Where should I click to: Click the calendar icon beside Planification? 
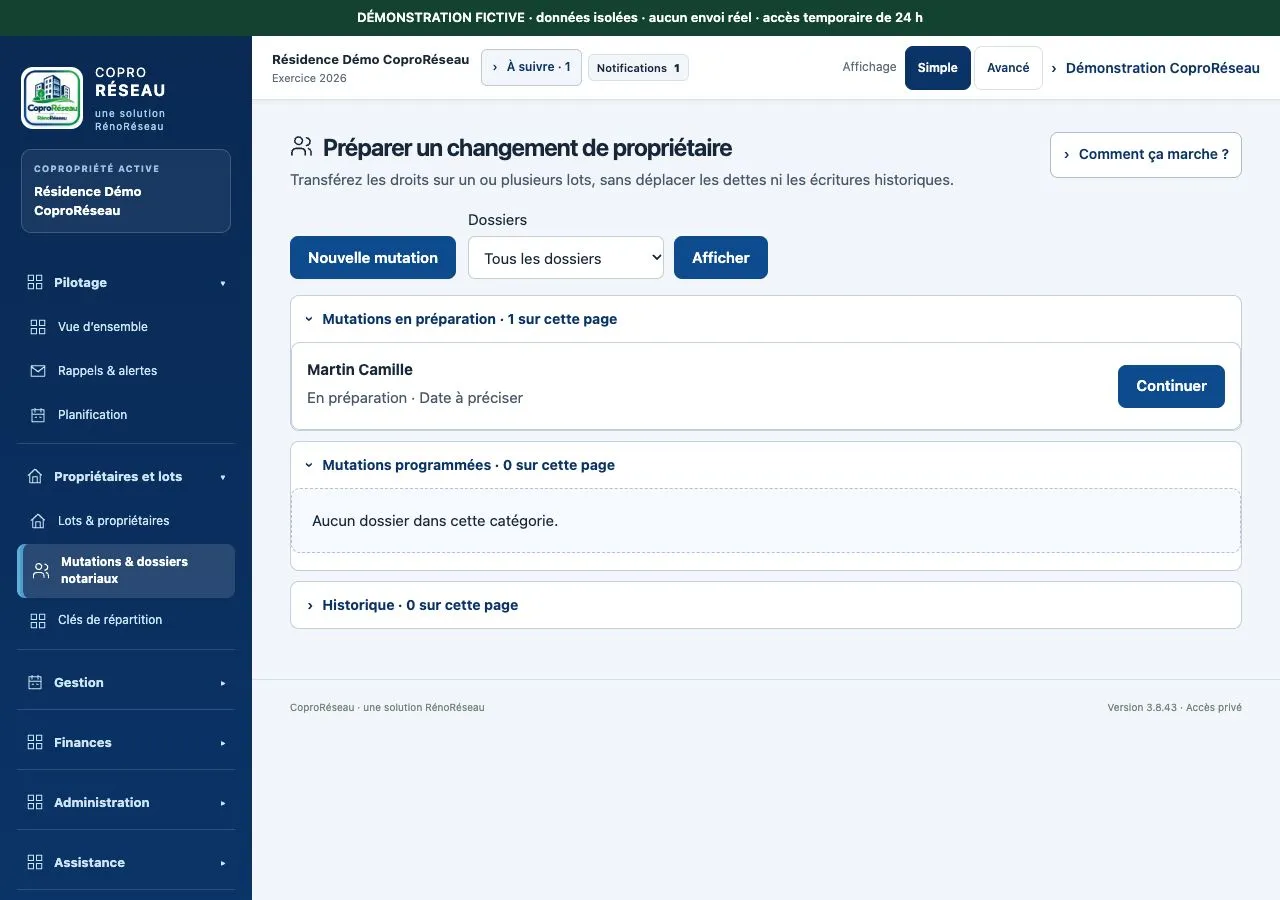tap(38, 415)
